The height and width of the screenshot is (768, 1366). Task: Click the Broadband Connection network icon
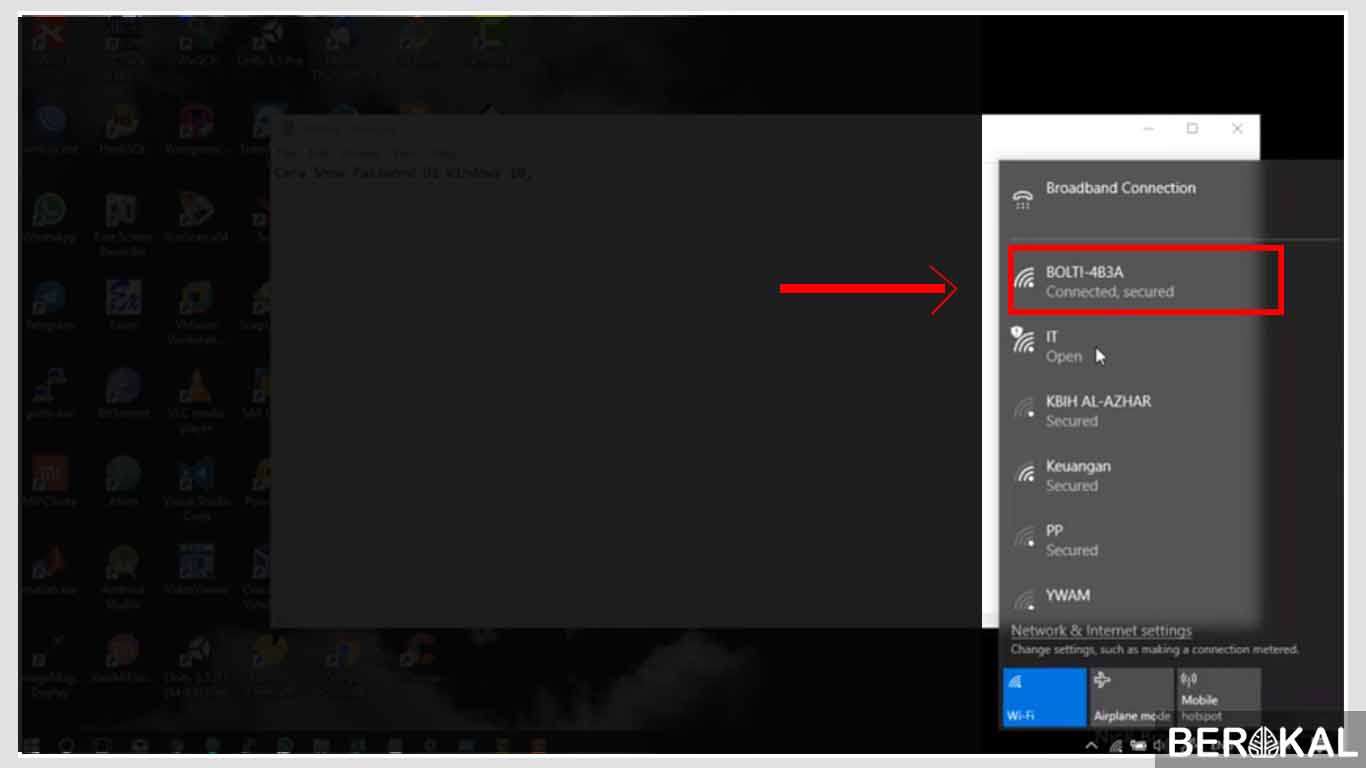pyautogui.click(x=1022, y=195)
